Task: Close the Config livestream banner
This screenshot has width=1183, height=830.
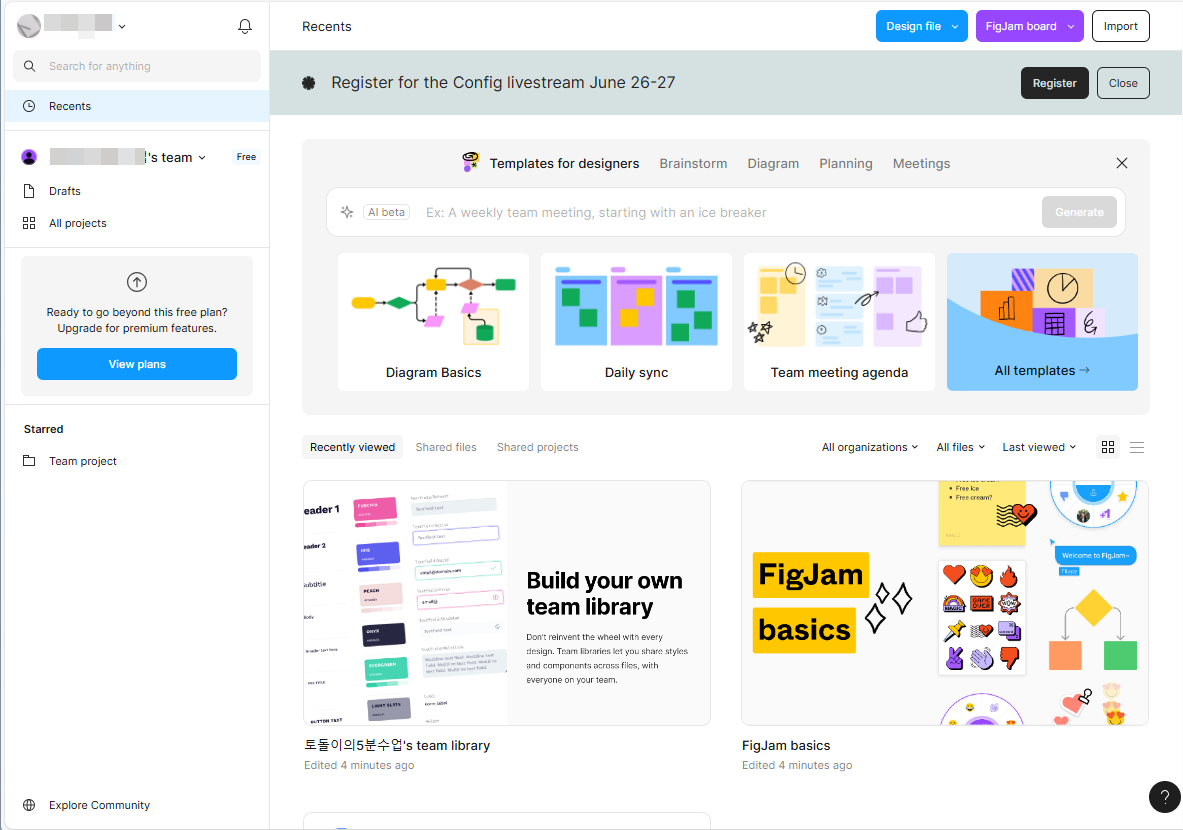Action: click(1123, 83)
